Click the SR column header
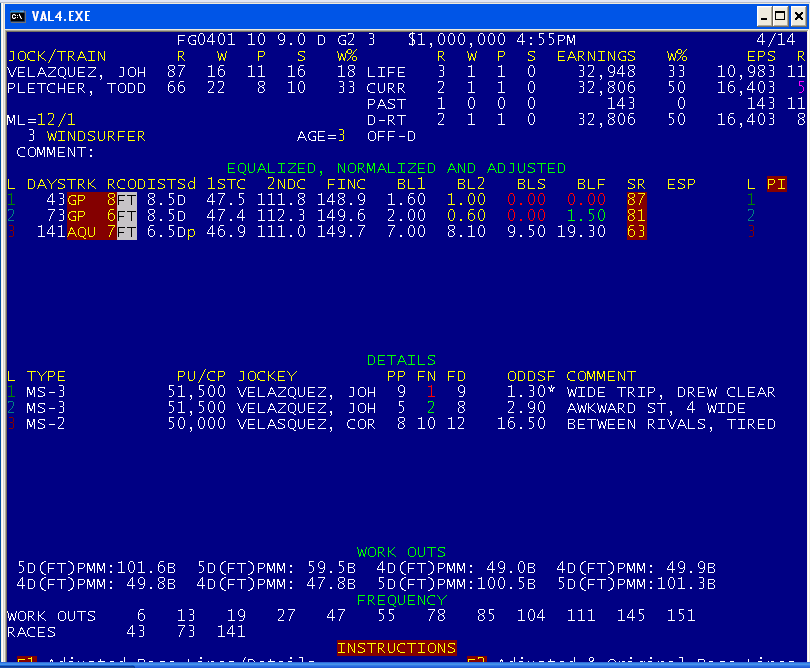Viewport: 810px width, 668px height. 636,184
